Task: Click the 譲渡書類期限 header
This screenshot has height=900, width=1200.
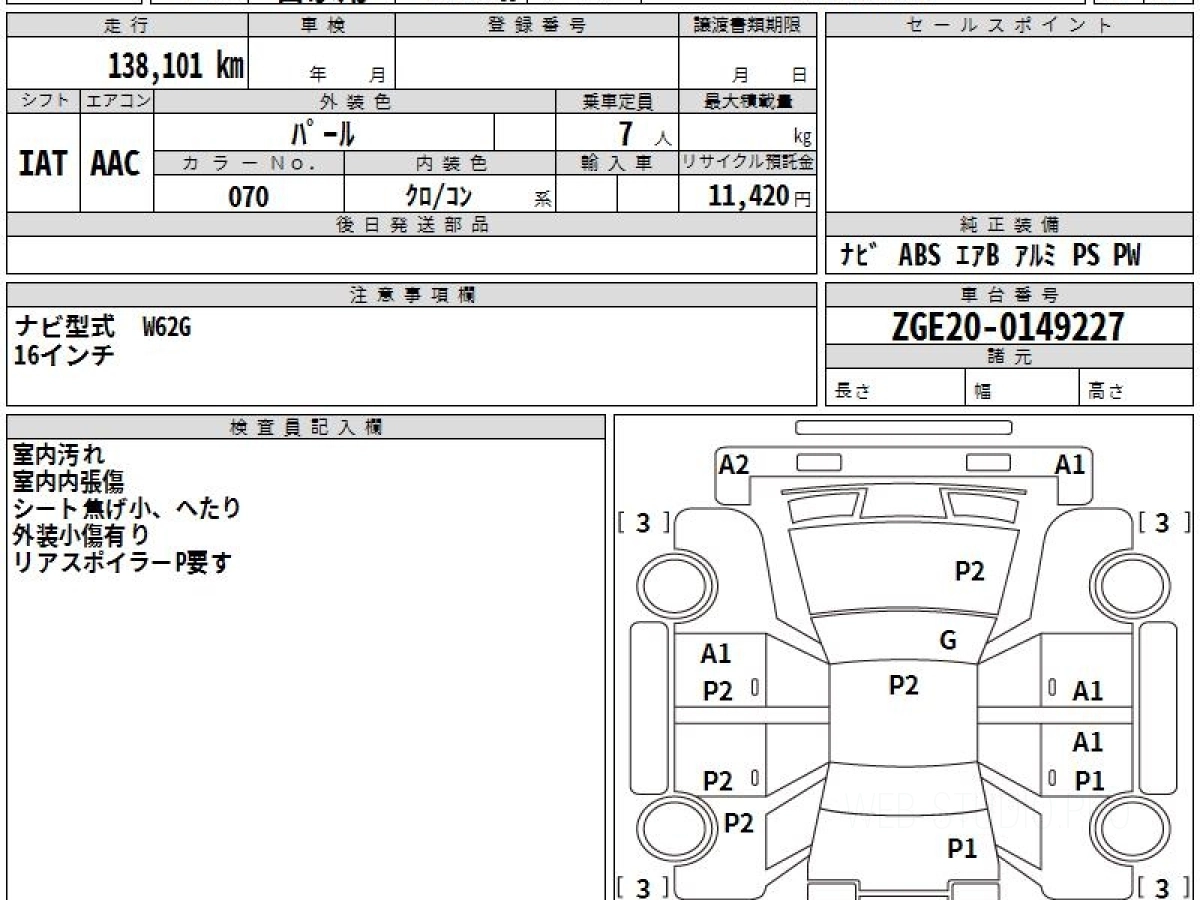Action: 747,26
